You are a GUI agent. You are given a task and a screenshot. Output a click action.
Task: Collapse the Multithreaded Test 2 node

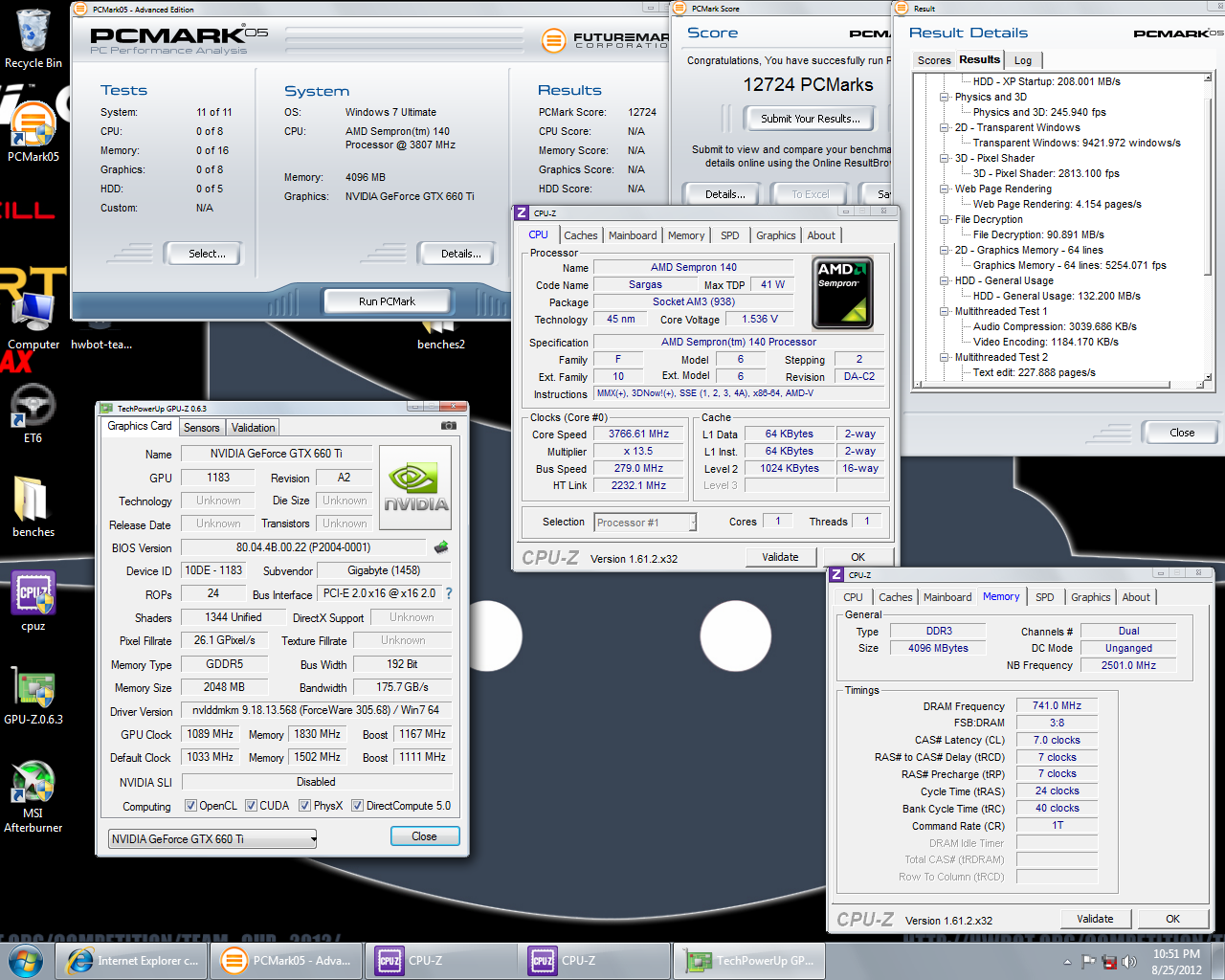click(x=945, y=357)
